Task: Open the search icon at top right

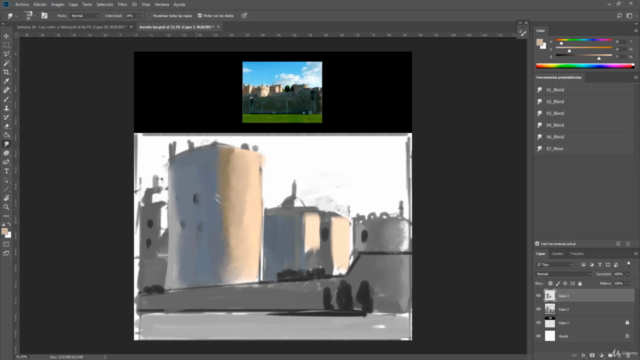Action: click(619, 16)
